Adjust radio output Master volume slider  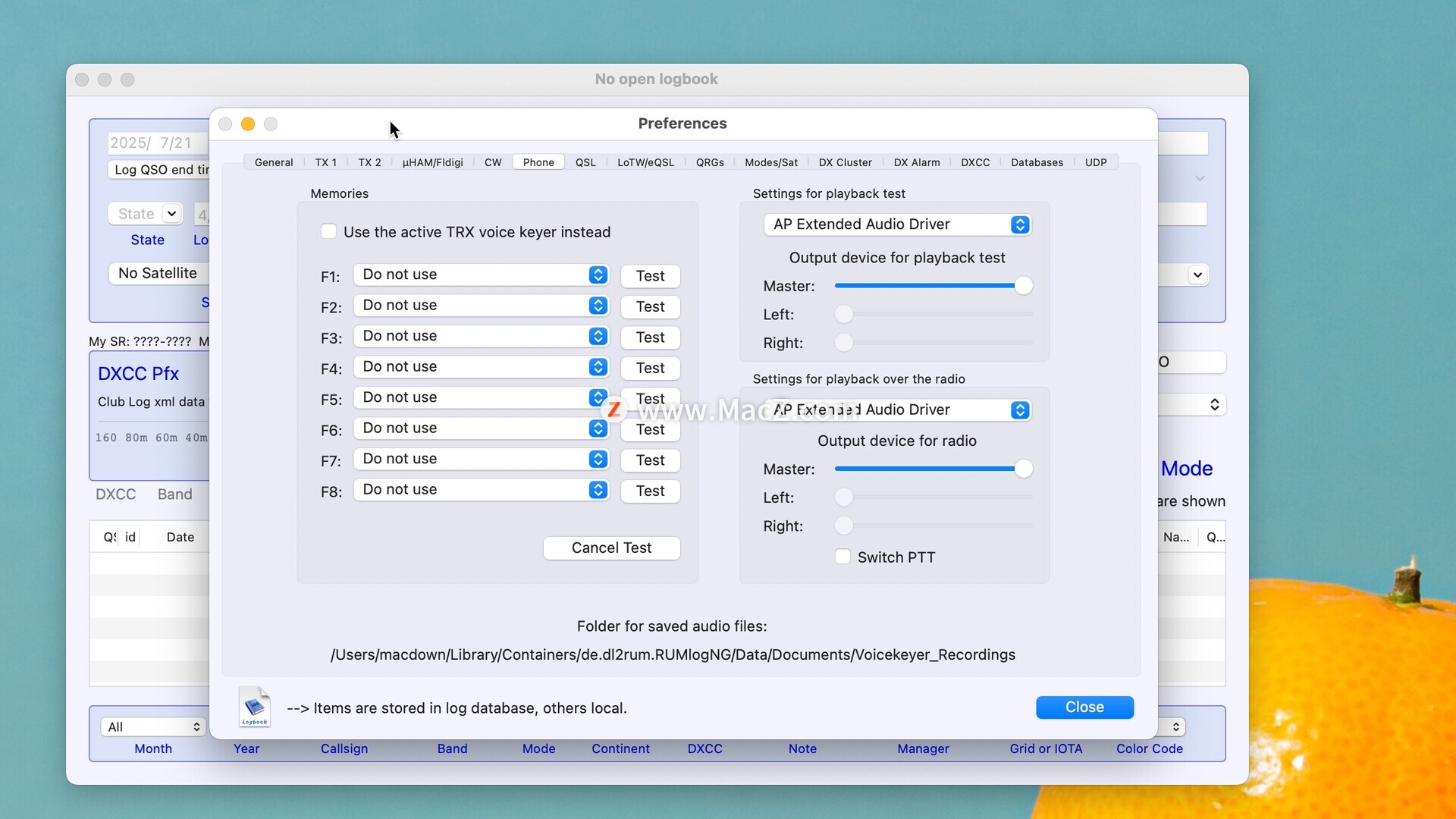[x=934, y=469]
